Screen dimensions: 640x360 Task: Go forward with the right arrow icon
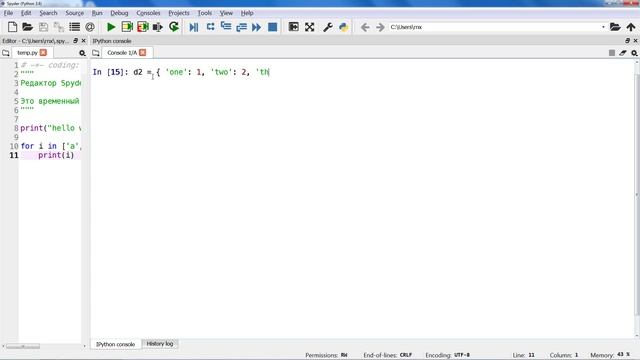tap(380, 27)
